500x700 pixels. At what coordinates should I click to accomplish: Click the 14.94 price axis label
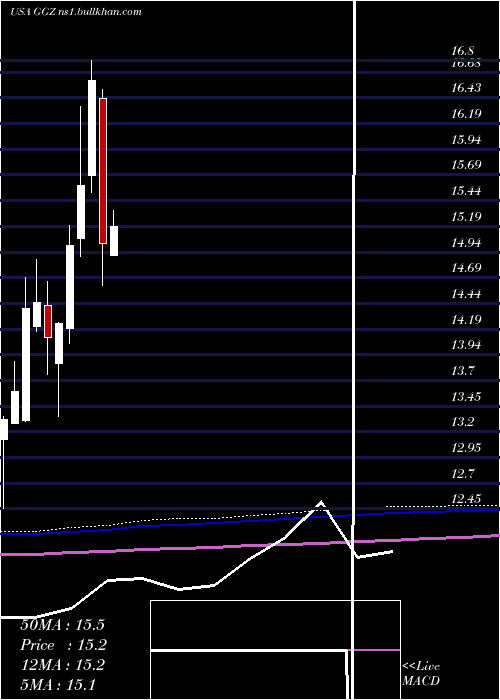click(466, 243)
